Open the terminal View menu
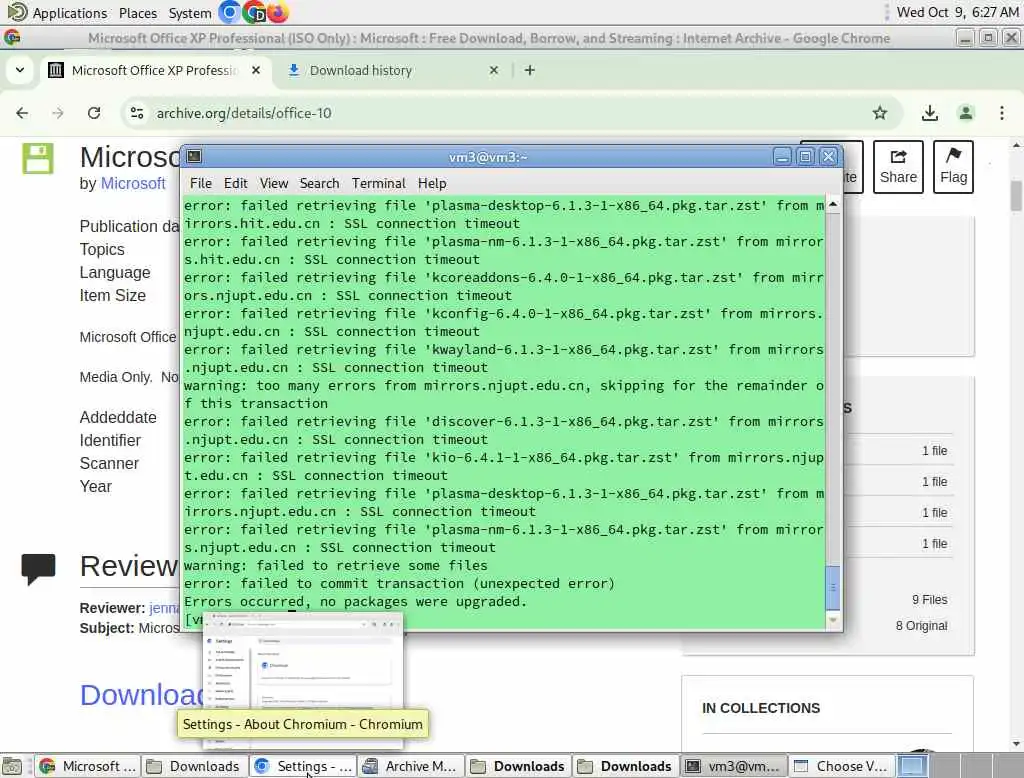The image size is (1024, 778). pos(274,184)
